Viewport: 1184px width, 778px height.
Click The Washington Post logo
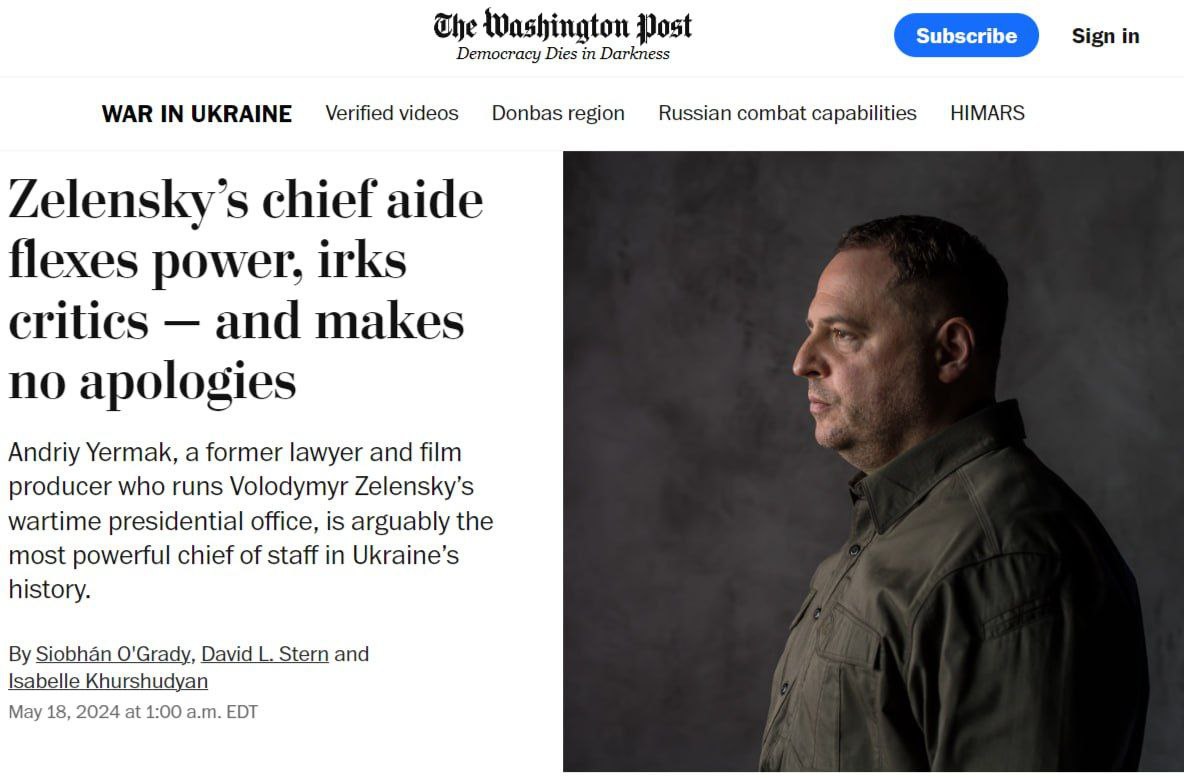pos(563,26)
